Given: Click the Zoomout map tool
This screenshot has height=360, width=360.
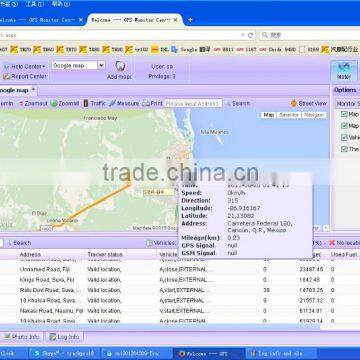Looking at the screenshot, I should pyautogui.click(x=33, y=104).
